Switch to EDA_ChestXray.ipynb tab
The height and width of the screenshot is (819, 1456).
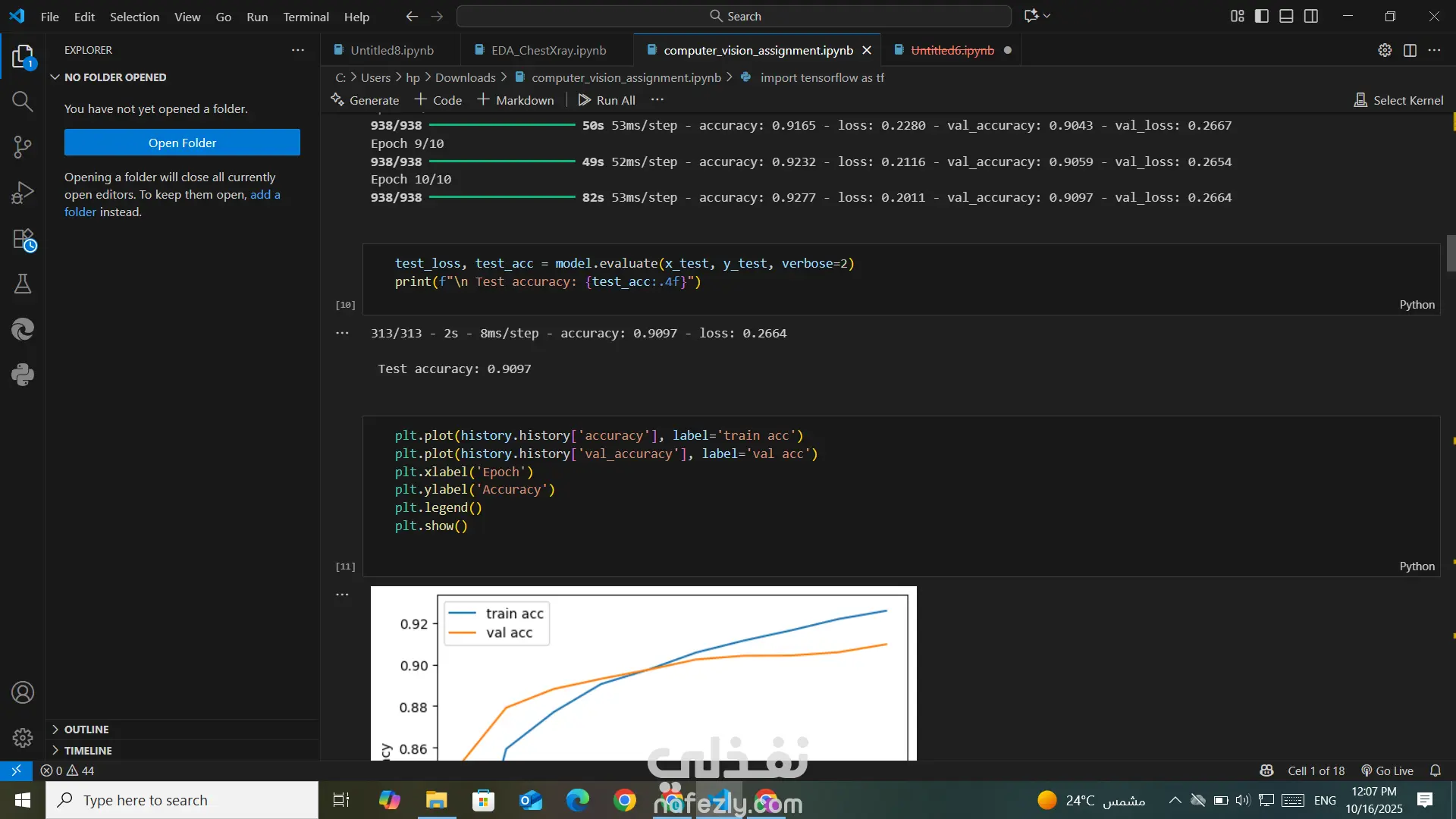[x=548, y=50]
